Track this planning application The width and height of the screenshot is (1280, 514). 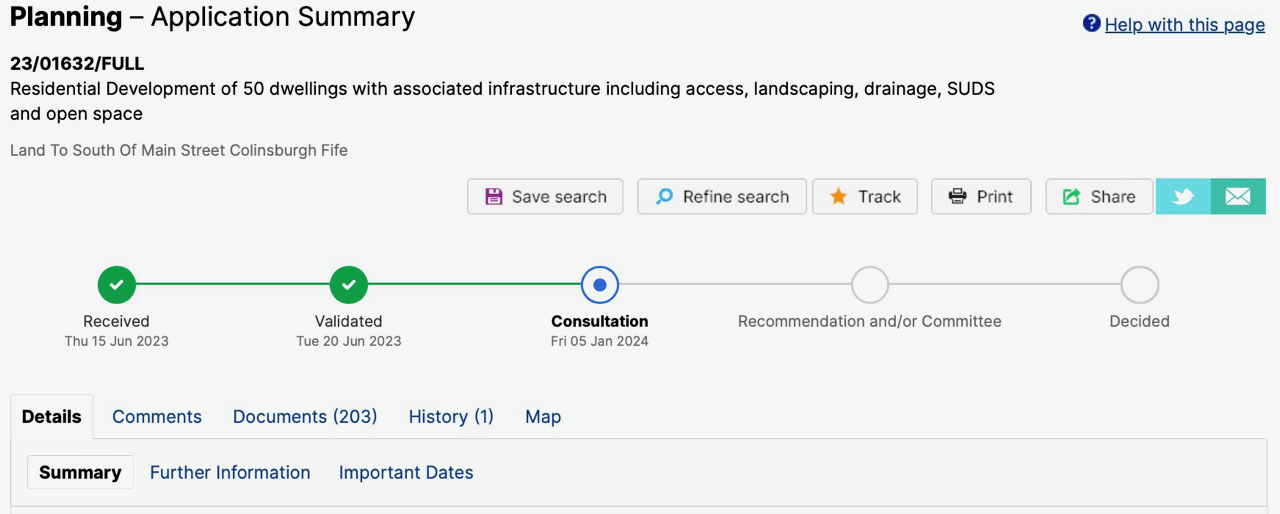coord(866,197)
